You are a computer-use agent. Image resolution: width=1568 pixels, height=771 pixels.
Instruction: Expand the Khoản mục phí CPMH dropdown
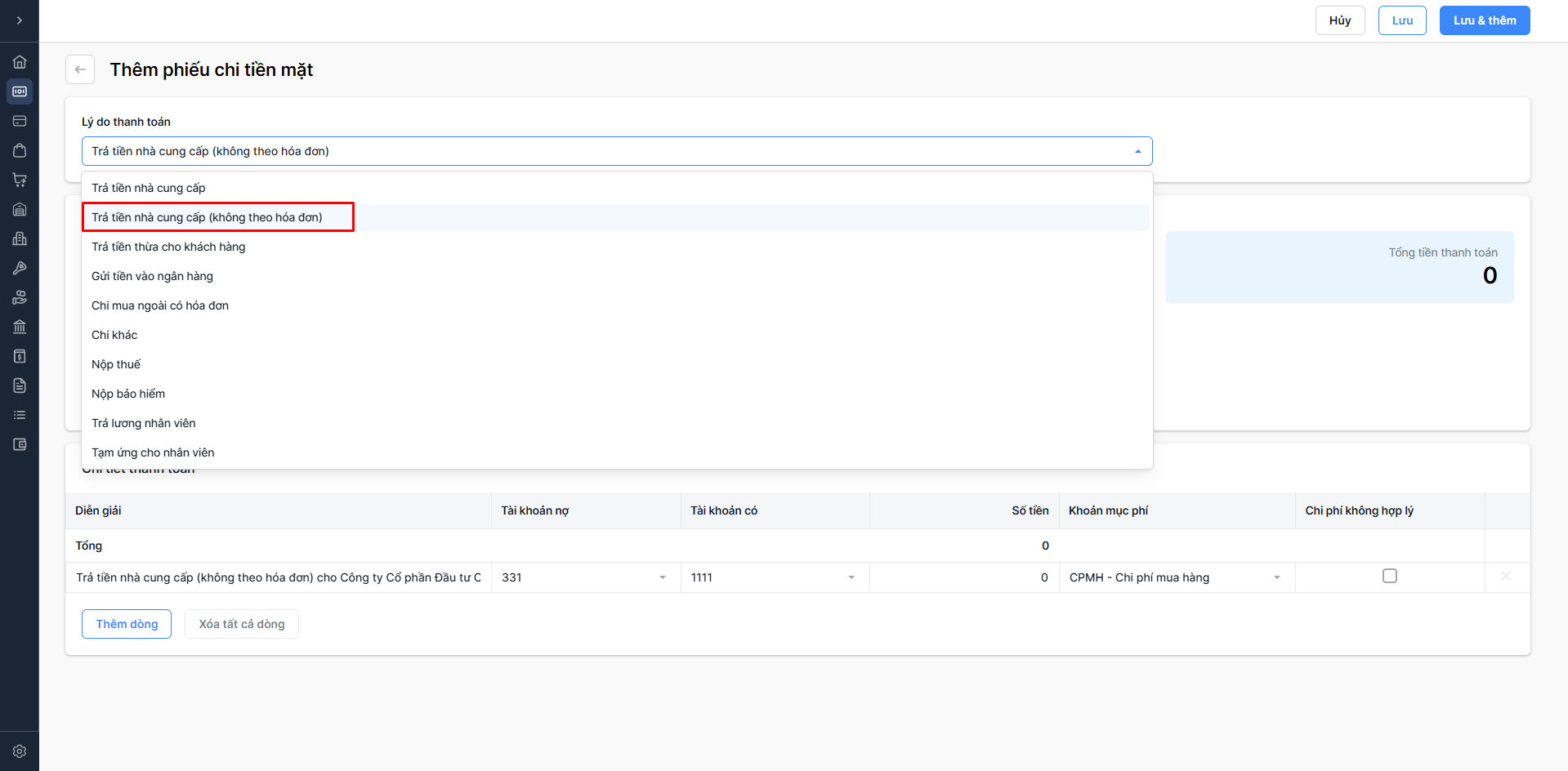point(1176,577)
